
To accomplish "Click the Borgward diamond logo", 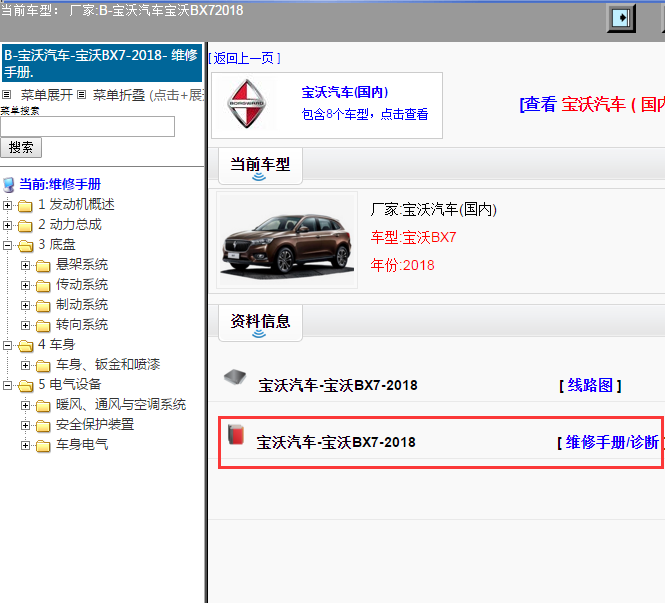I will coord(246,103).
